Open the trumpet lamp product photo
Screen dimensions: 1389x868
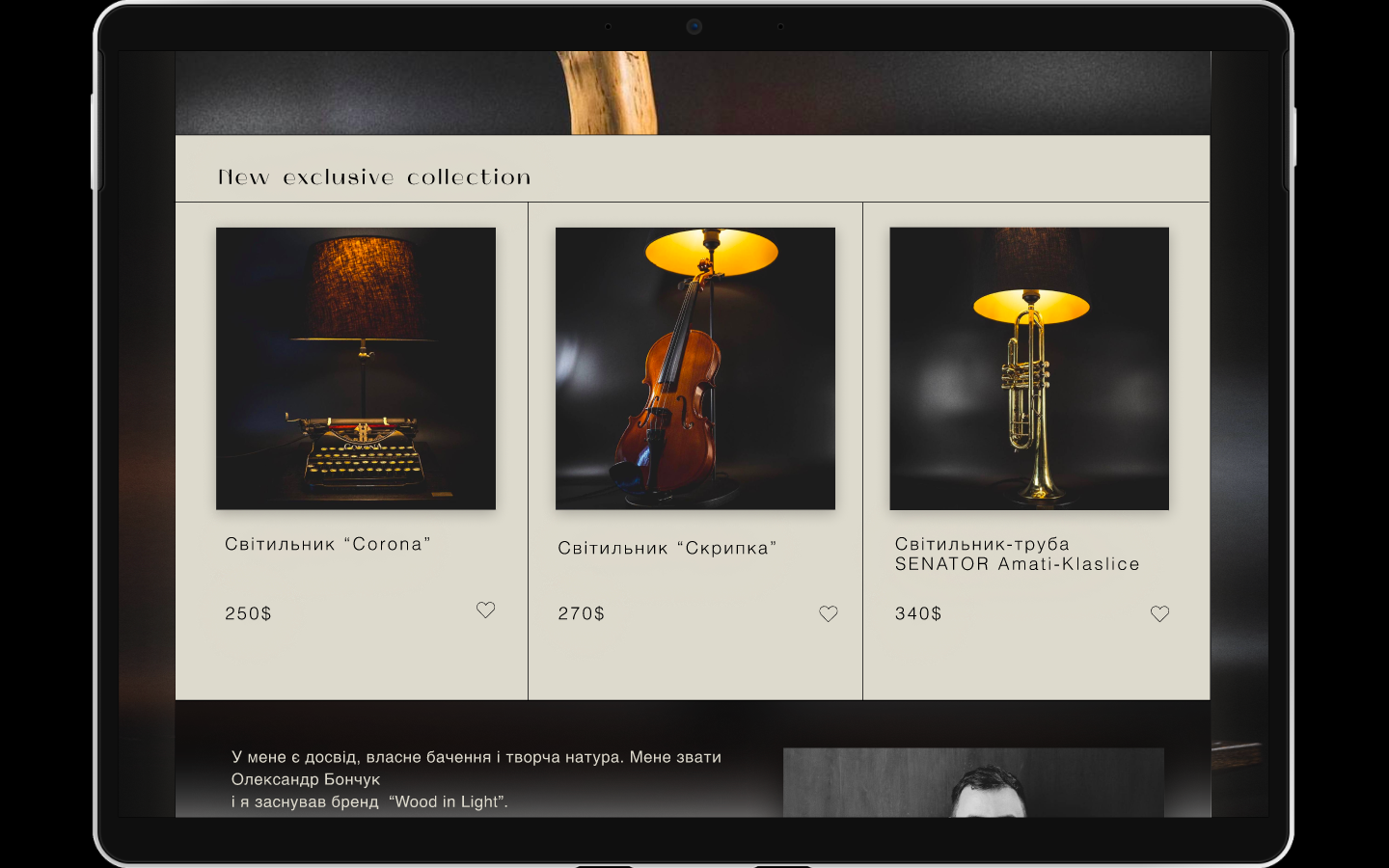tap(1029, 368)
